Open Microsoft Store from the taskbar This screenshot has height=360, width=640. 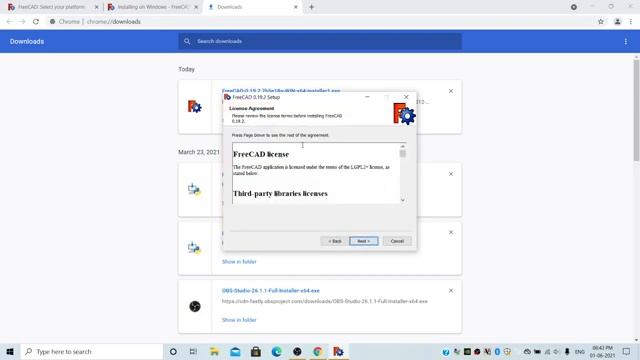pyautogui.click(x=256, y=351)
